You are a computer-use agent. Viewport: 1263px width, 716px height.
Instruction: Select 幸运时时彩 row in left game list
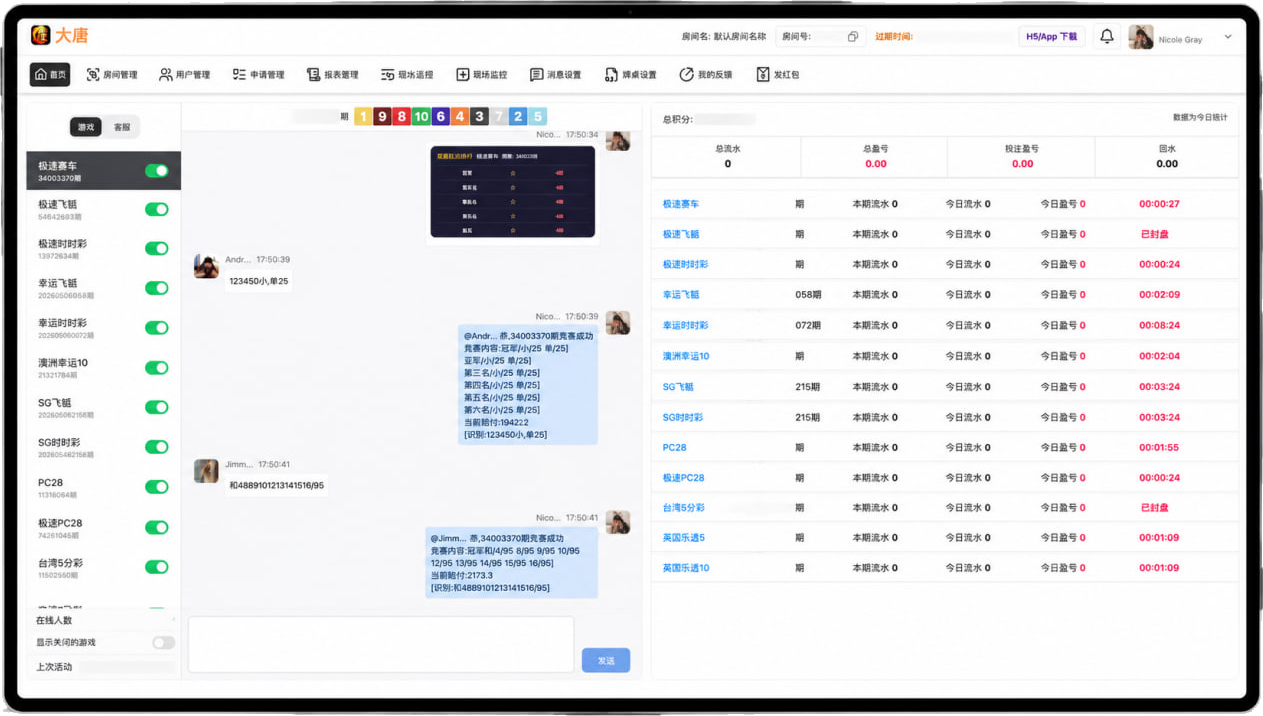[104, 328]
